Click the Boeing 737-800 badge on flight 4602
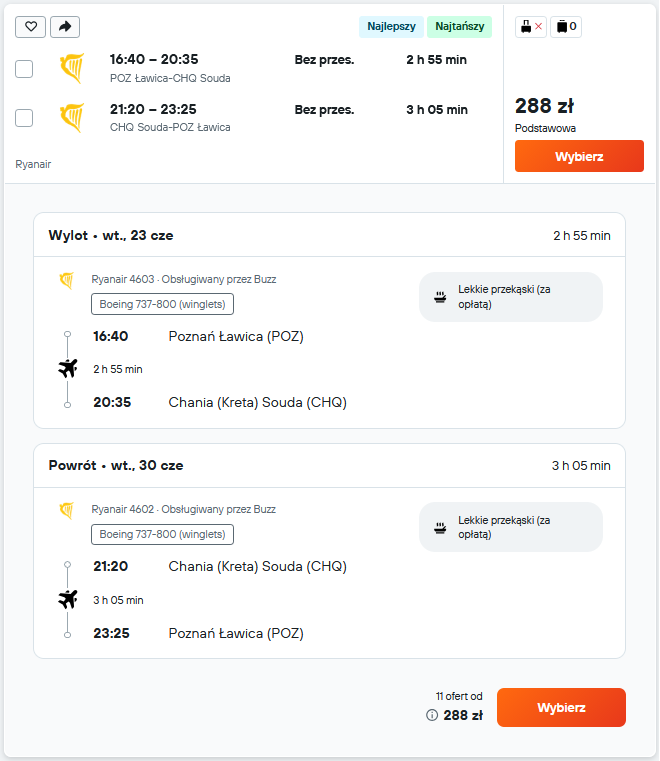 pos(163,534)
